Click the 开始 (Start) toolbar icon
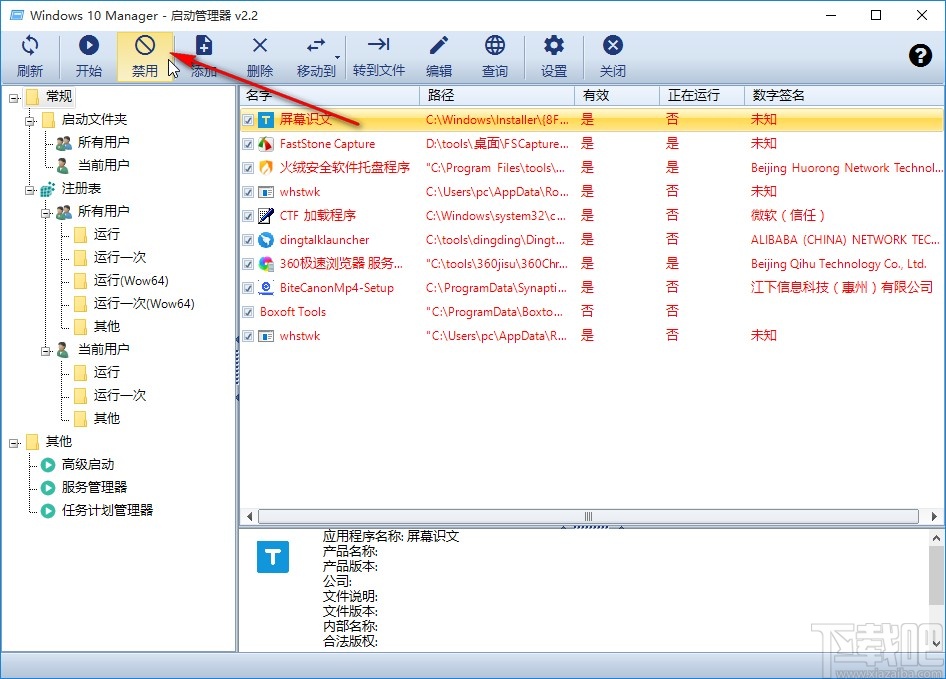946x679 pixels. coord(88,55)
